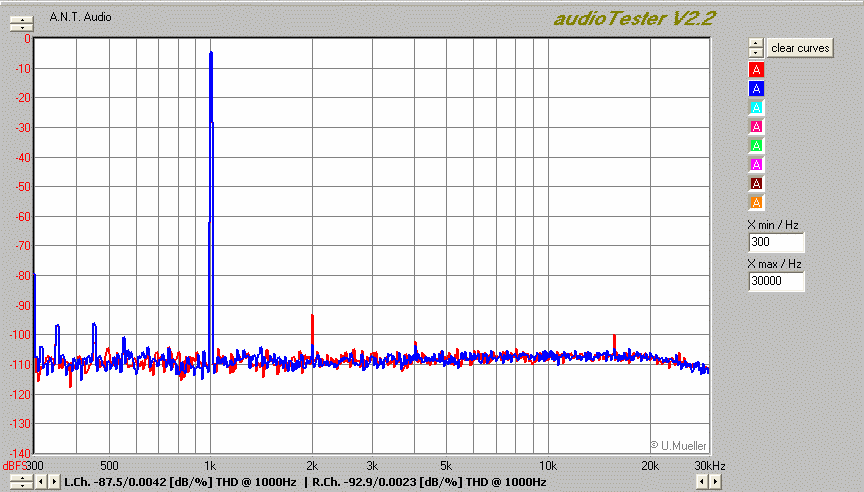Click the 'audioTester V2.2' logo text

coord(634,19)
